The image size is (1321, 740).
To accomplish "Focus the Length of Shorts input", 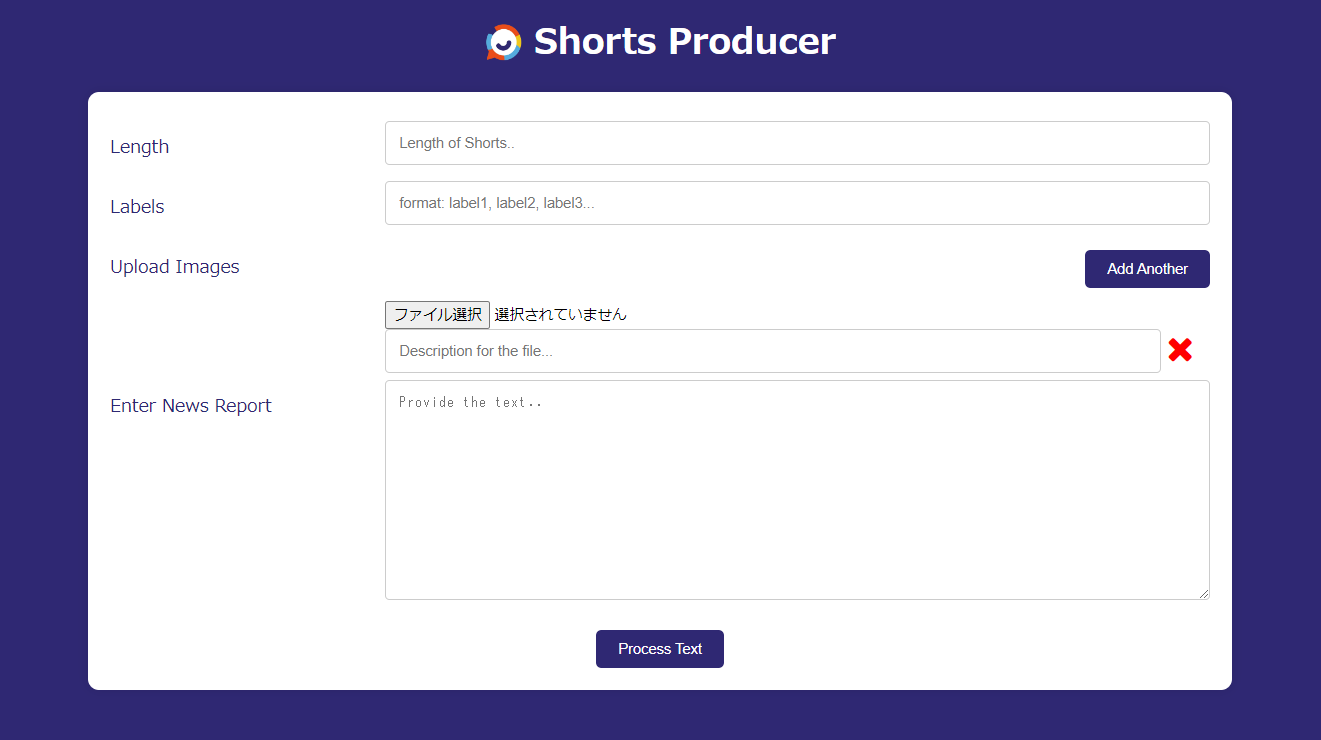I will click(x=797, y=143).
